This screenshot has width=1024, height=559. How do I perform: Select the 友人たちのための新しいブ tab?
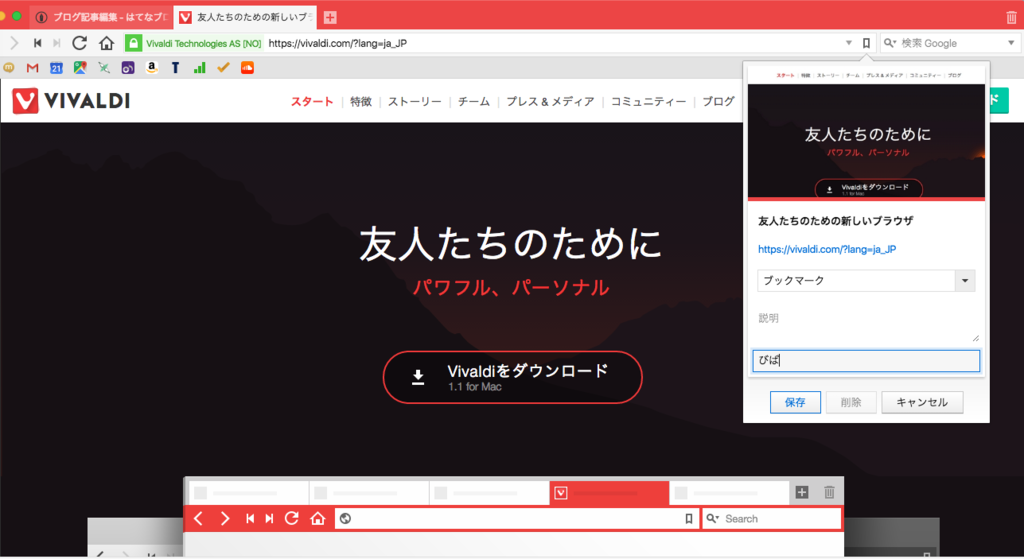[246, 18]
